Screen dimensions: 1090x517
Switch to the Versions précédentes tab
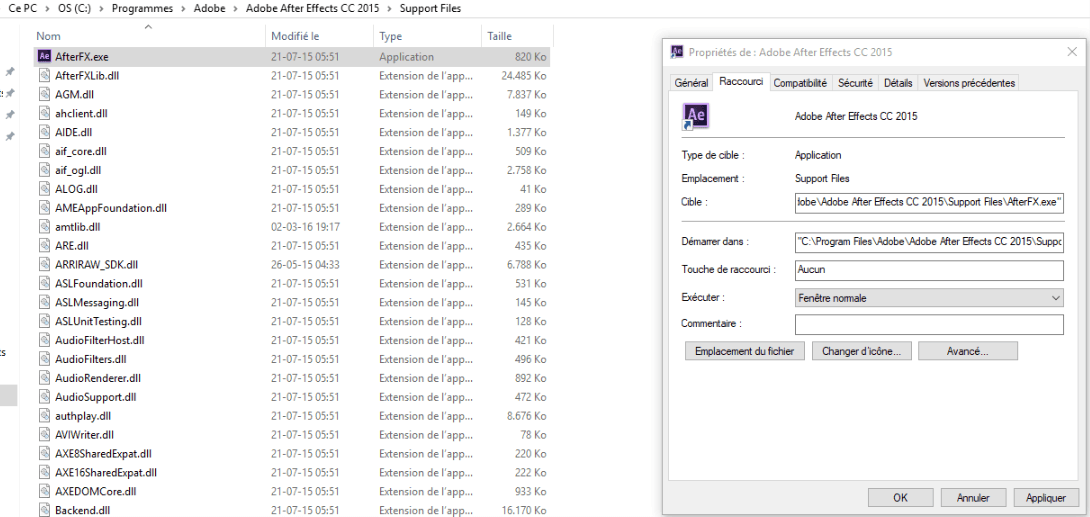(x=969, y=83)
